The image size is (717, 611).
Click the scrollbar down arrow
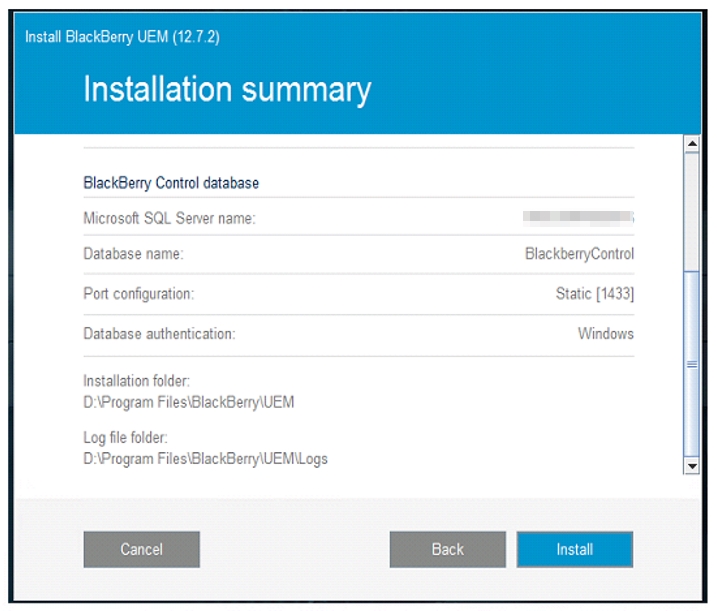(690, 466)
